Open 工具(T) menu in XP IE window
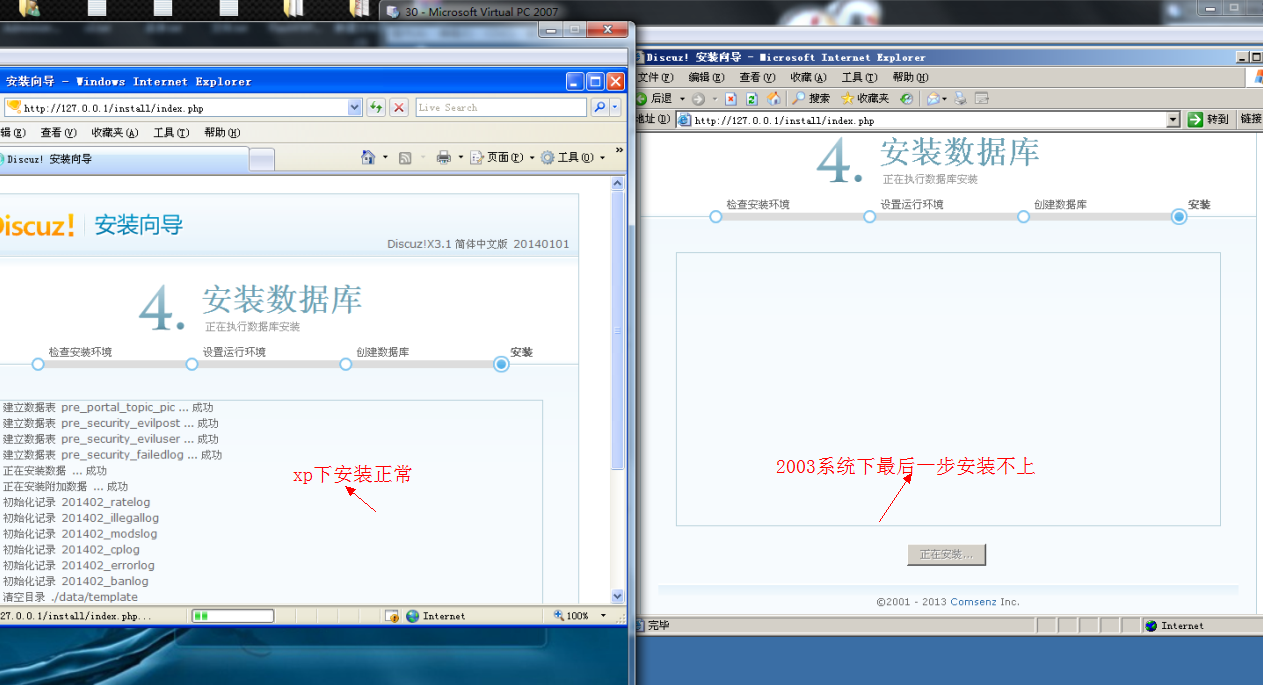Image resolution: width=1263 pixels, height=685 pixels. point(171,132)
